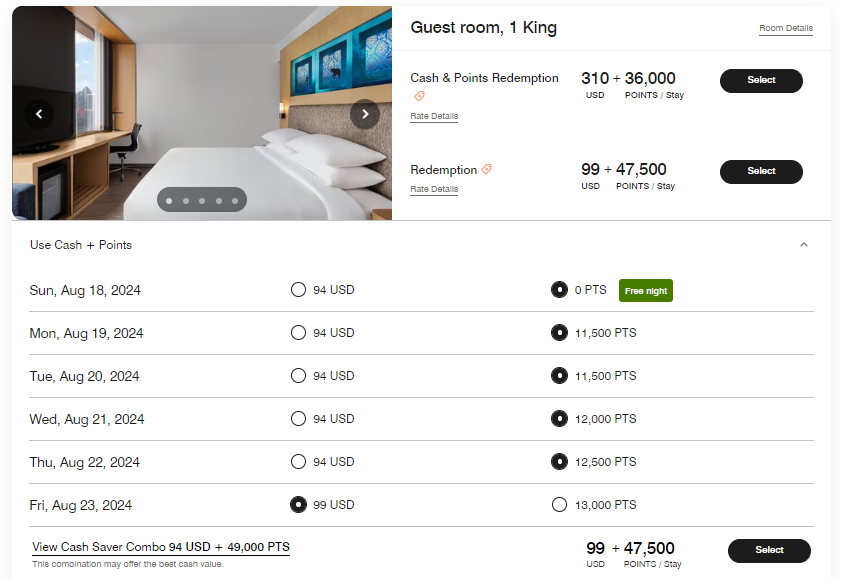View the Cash Saver Combo offer
This screenshot has width=843, height=580.
pyautogui.click(x=160, y=547)
